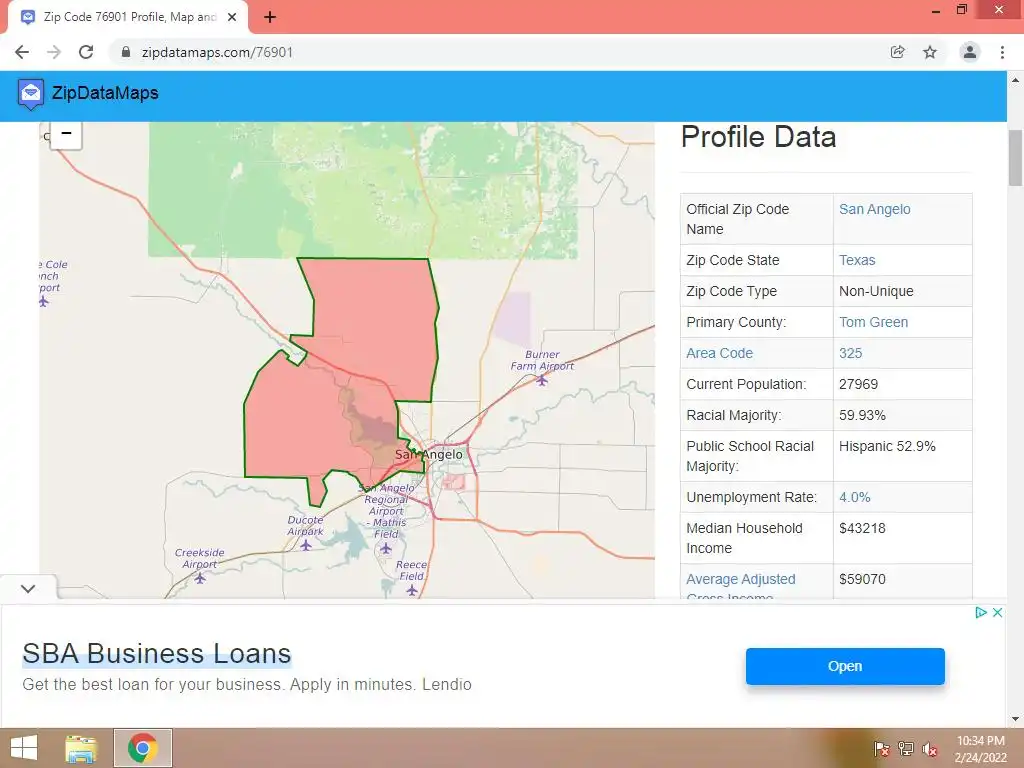Bookmark this page with star icon
This screenshot has height=768, width=1024.
(930, 52)
